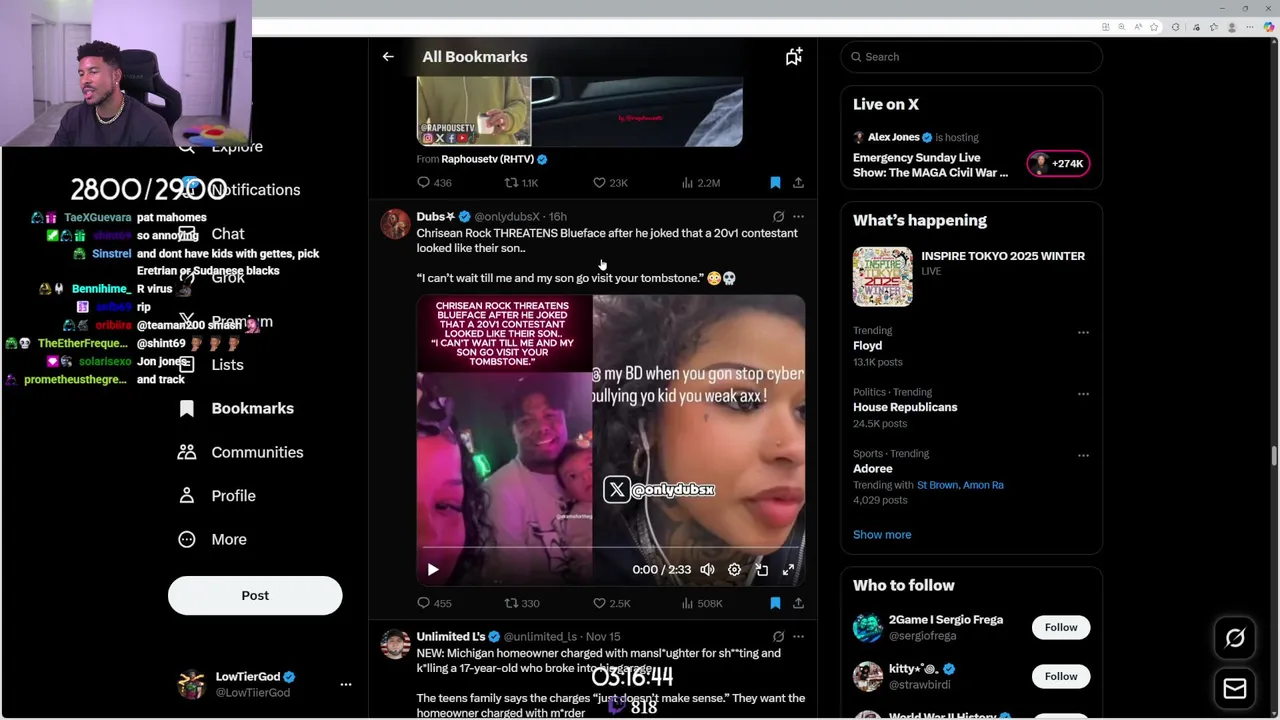The width and height of the screenshot is (1280, 720).
Task: View analytics for Dubs post (508K views)
Action: 702,603
